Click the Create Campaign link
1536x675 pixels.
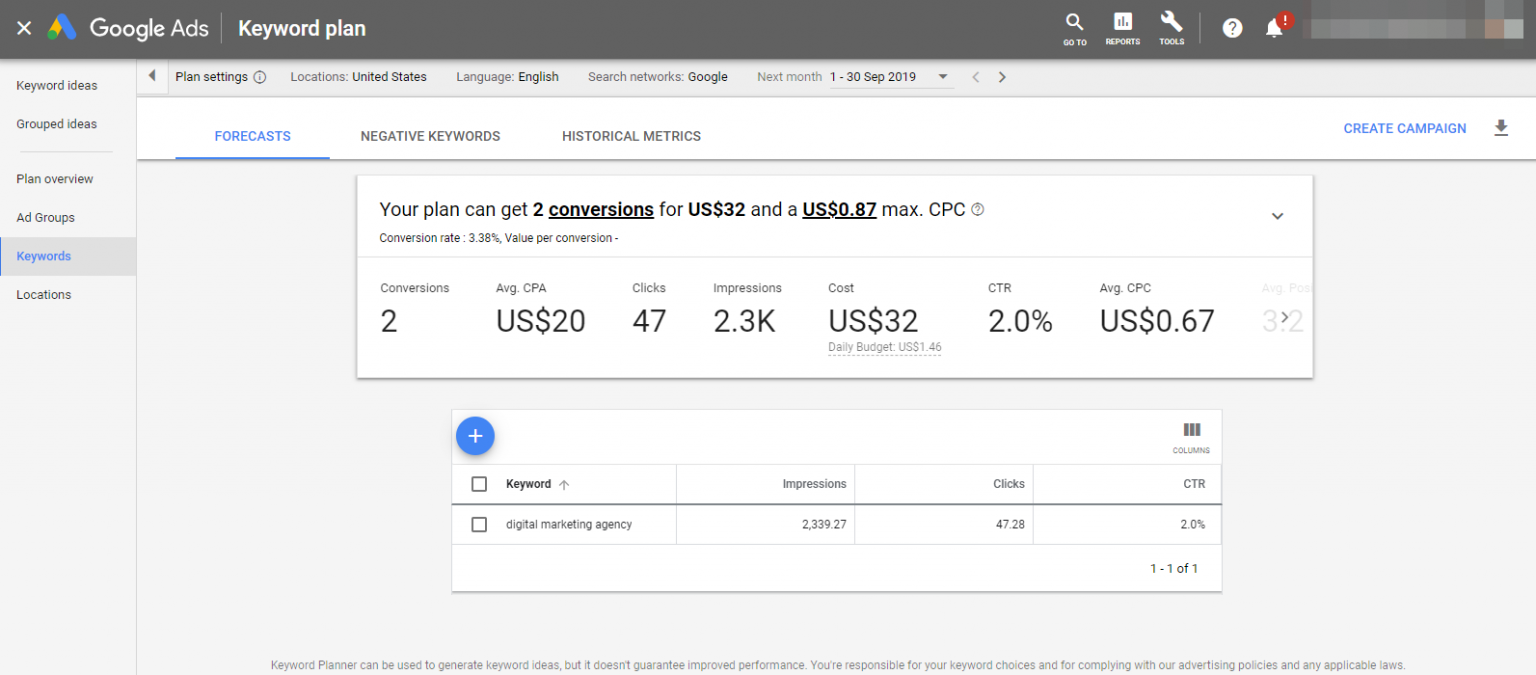(x=1404, y=128)
